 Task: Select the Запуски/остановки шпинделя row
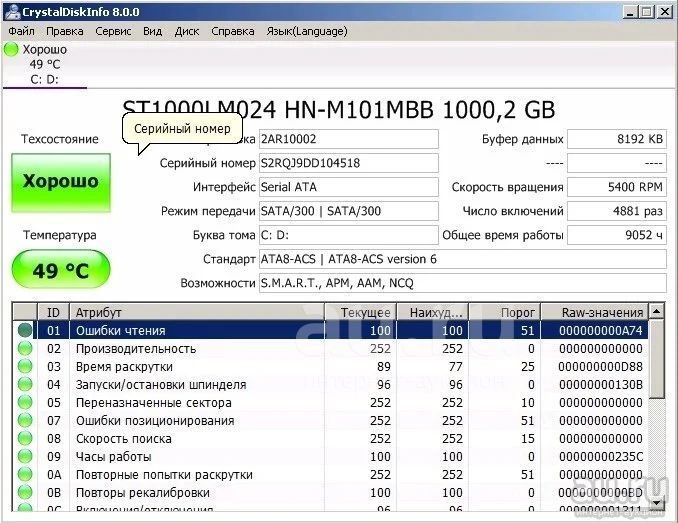point(331,384)
